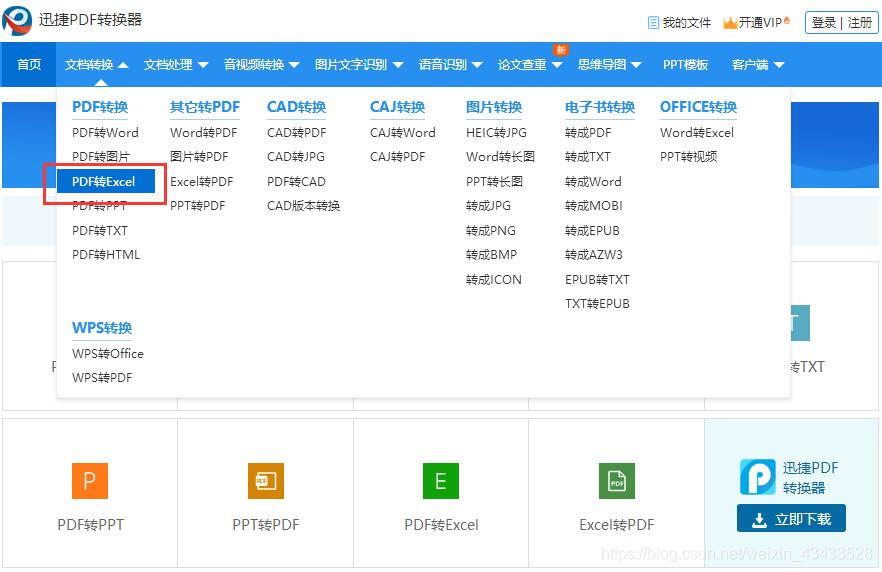Viewport: 882px width, 572px height.
Task: Open CAD版本转换 option
Action: 304,206
